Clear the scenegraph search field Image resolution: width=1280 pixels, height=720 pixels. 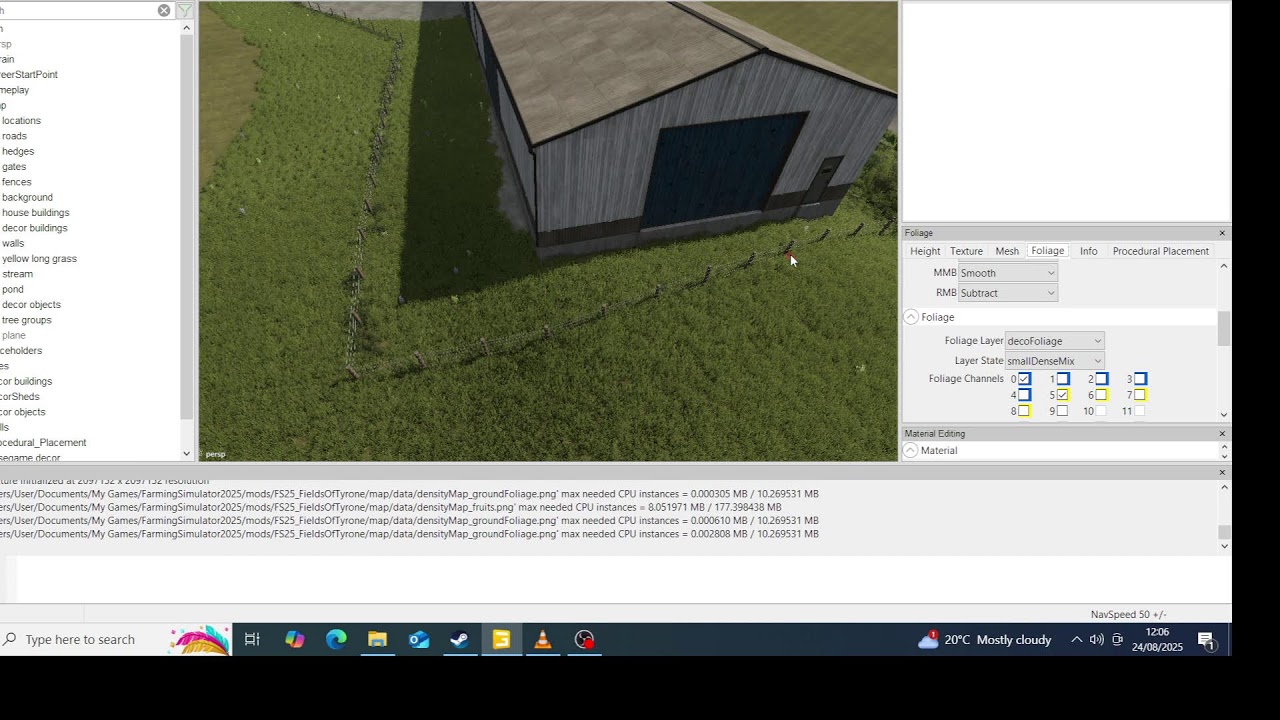[x=164, y=10]
